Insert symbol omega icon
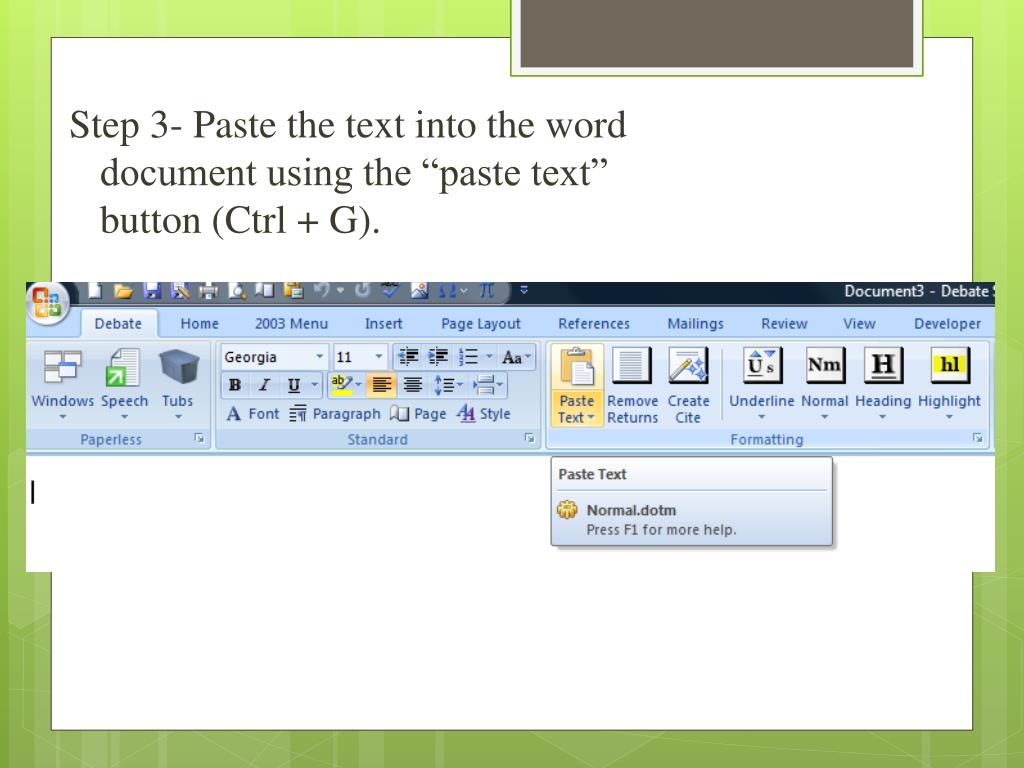Viewport: 1024px width, 768px height. [448, 291]
